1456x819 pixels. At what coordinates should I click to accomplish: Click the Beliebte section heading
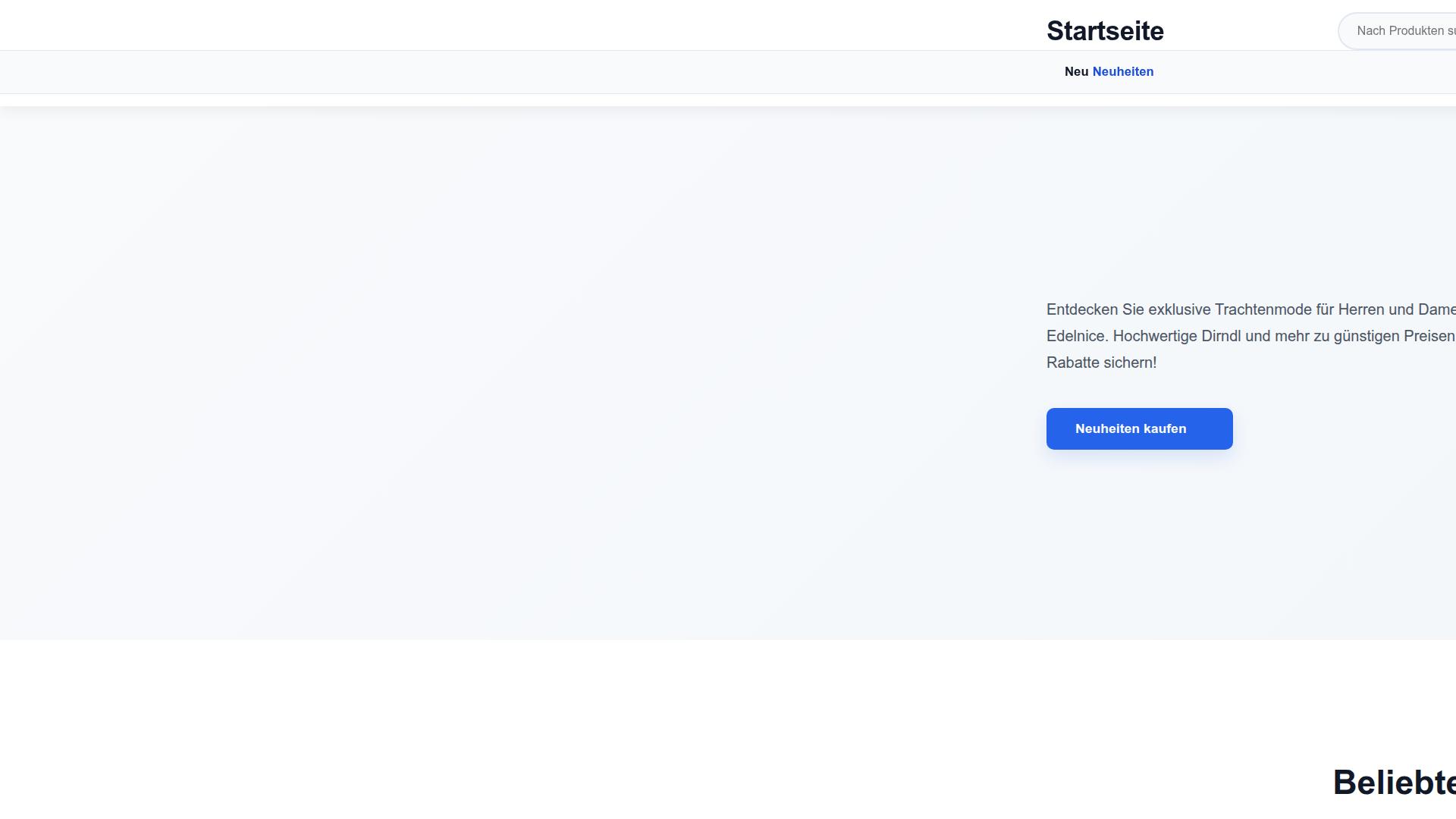[x=1394, y=783]
